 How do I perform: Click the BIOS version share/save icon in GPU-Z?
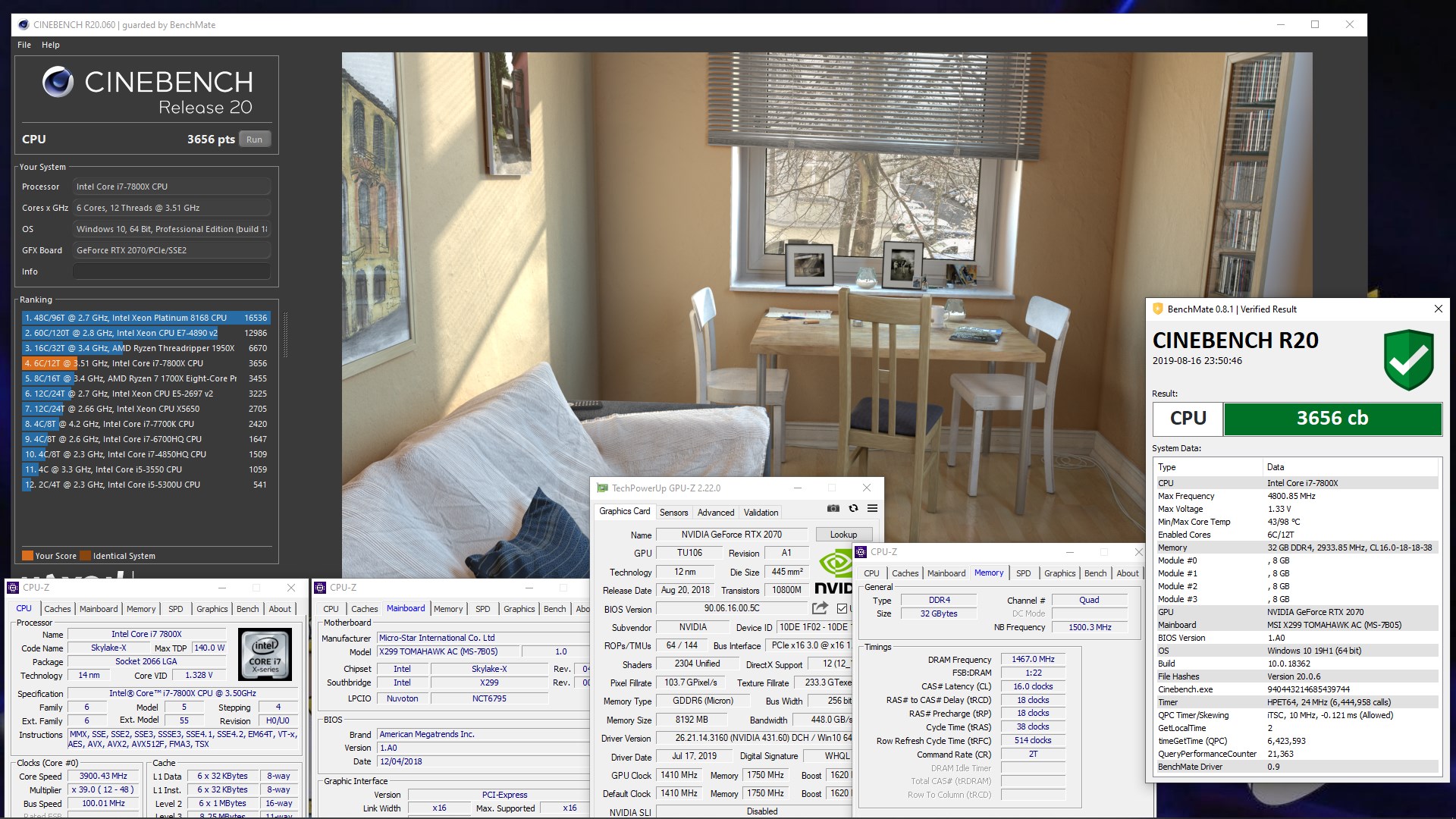[820, 608]
